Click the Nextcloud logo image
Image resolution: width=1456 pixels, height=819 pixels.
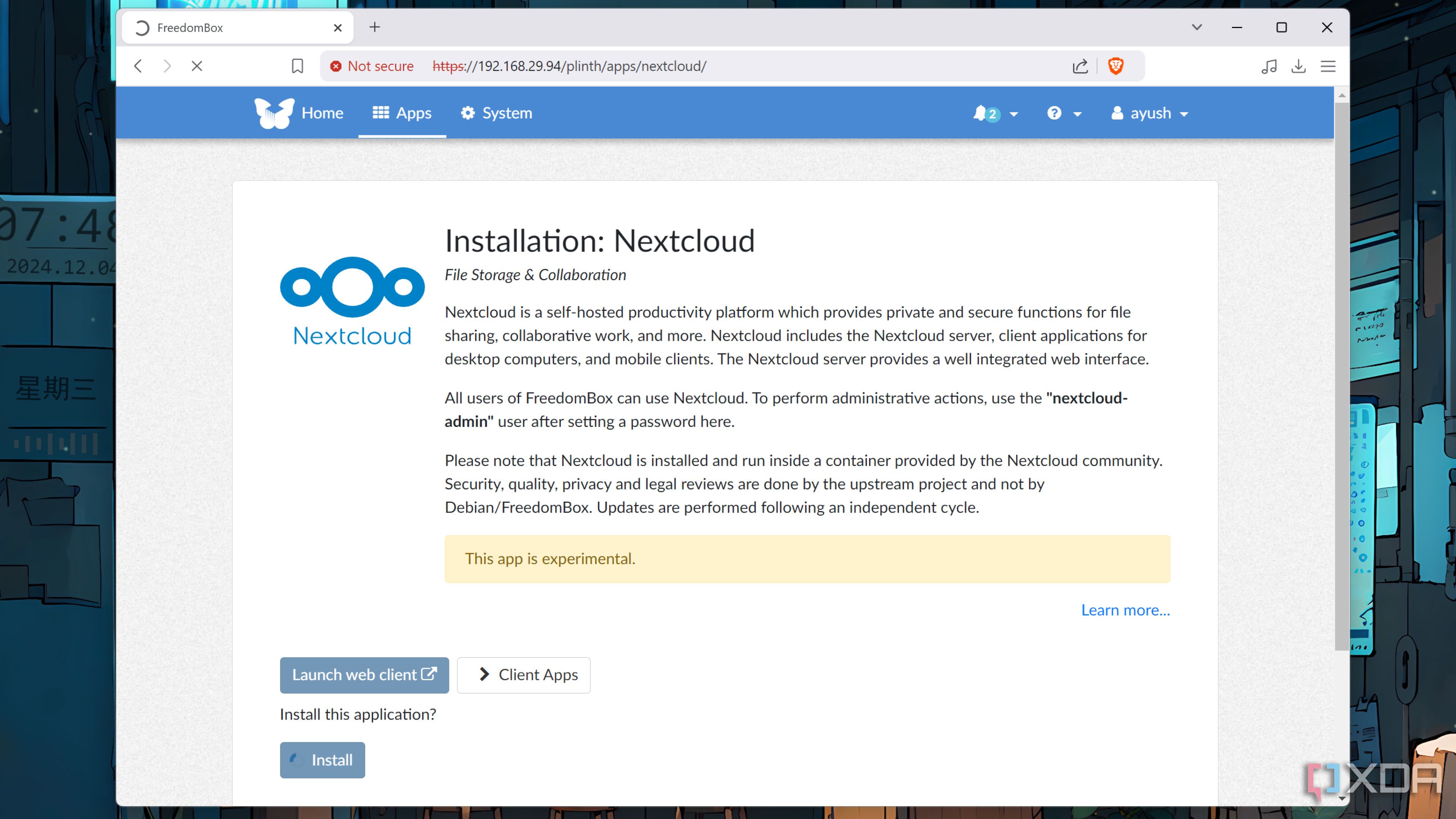352,301
